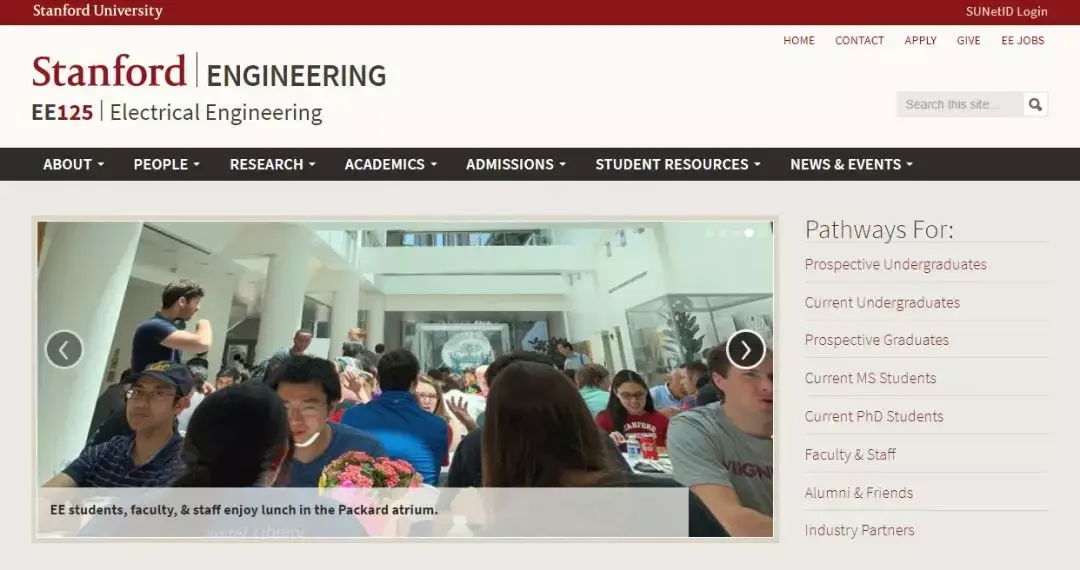The height and width of the screenshot is (570, 1080).
Task: Open Prospective Undergraduates pathway link
Action: click(895, 264)
